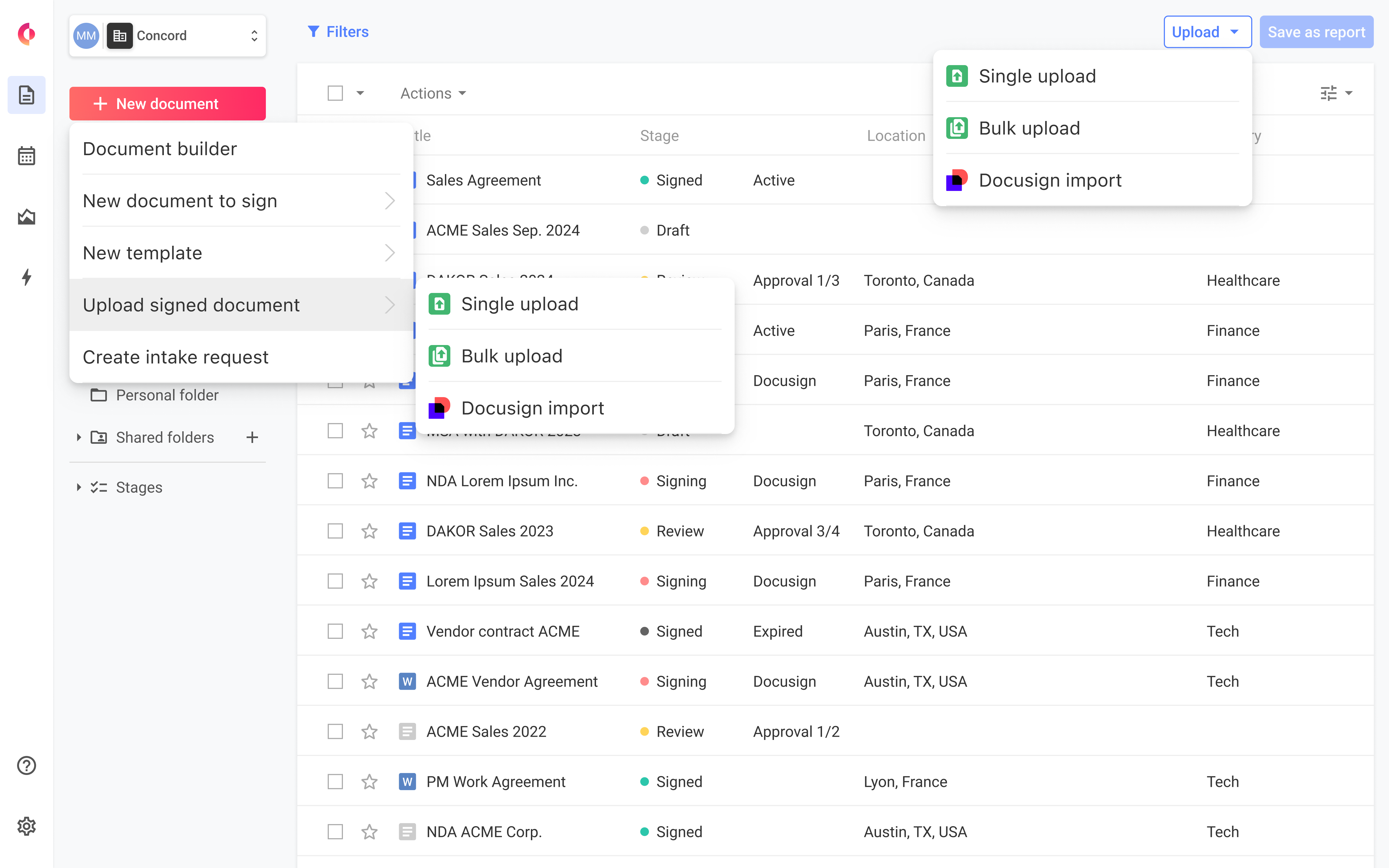Expand the Stages tree section
This screenshot has width=1389, height=868.
tap(79, 487)
